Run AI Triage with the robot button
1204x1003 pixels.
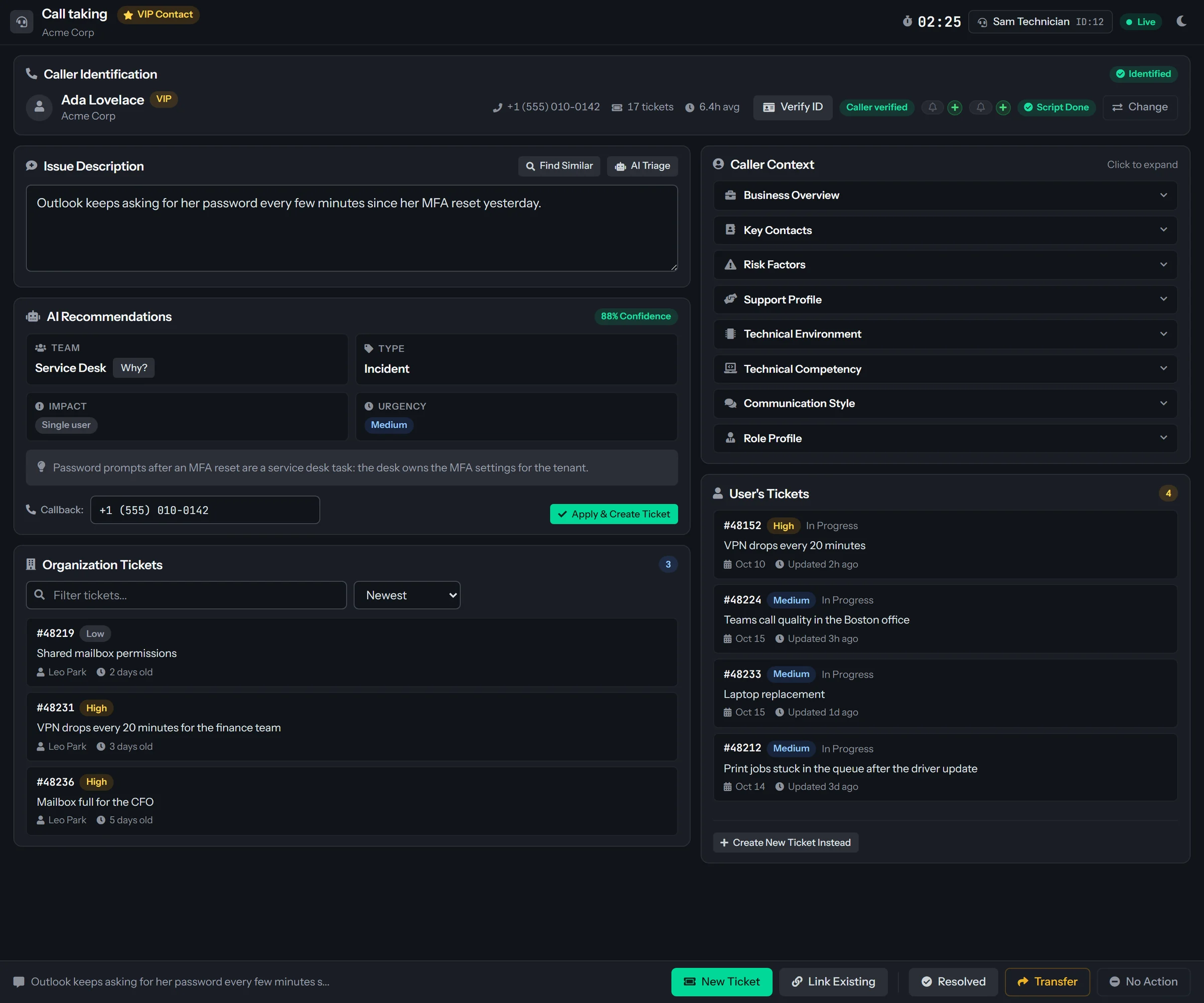642,166
